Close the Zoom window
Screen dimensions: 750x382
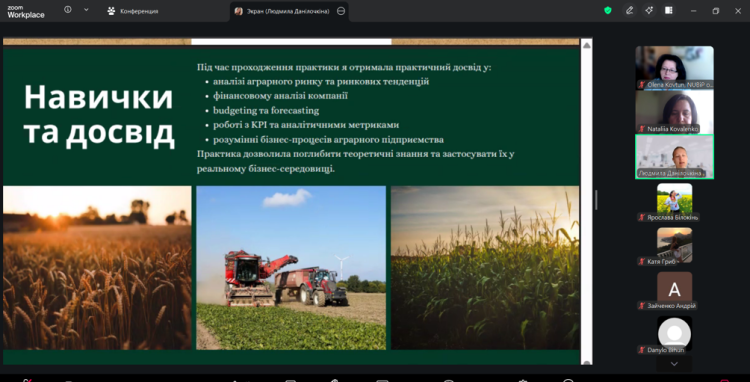tap(738, 11)
